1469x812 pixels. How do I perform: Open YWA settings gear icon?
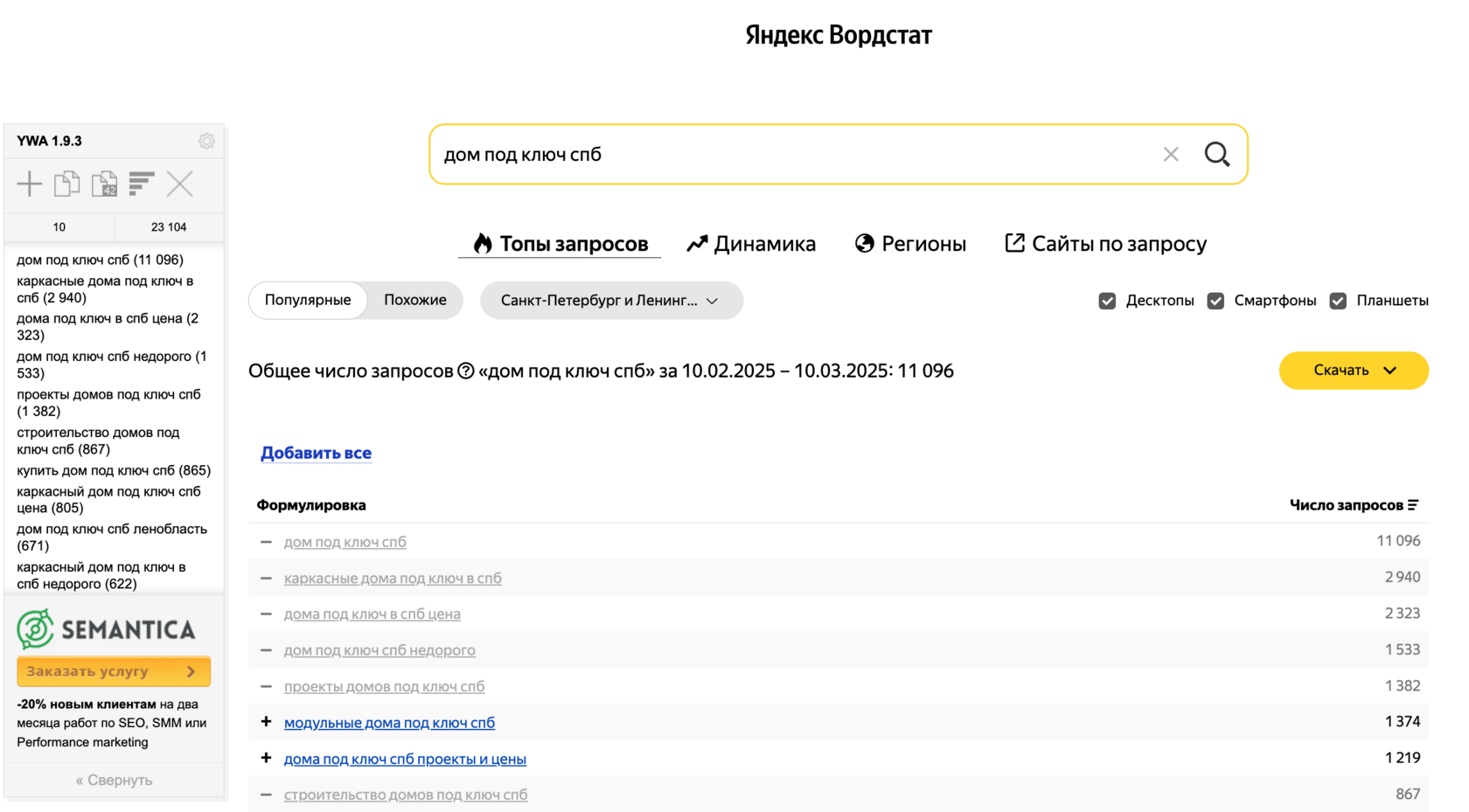point(206,141)
